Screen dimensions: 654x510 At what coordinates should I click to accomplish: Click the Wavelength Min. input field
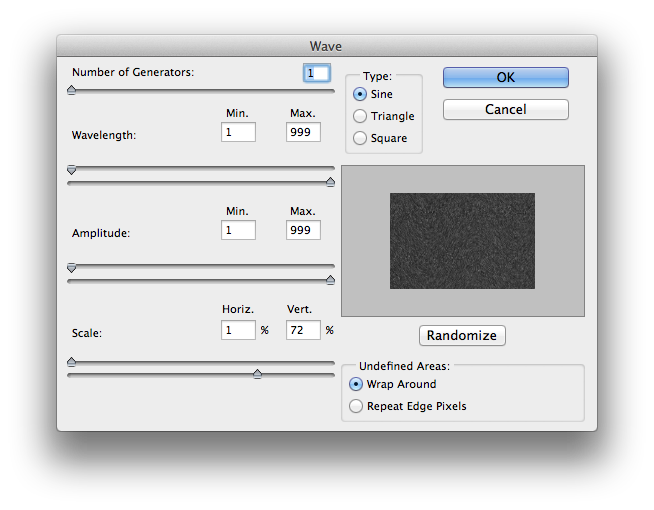(x=238, y=132)
